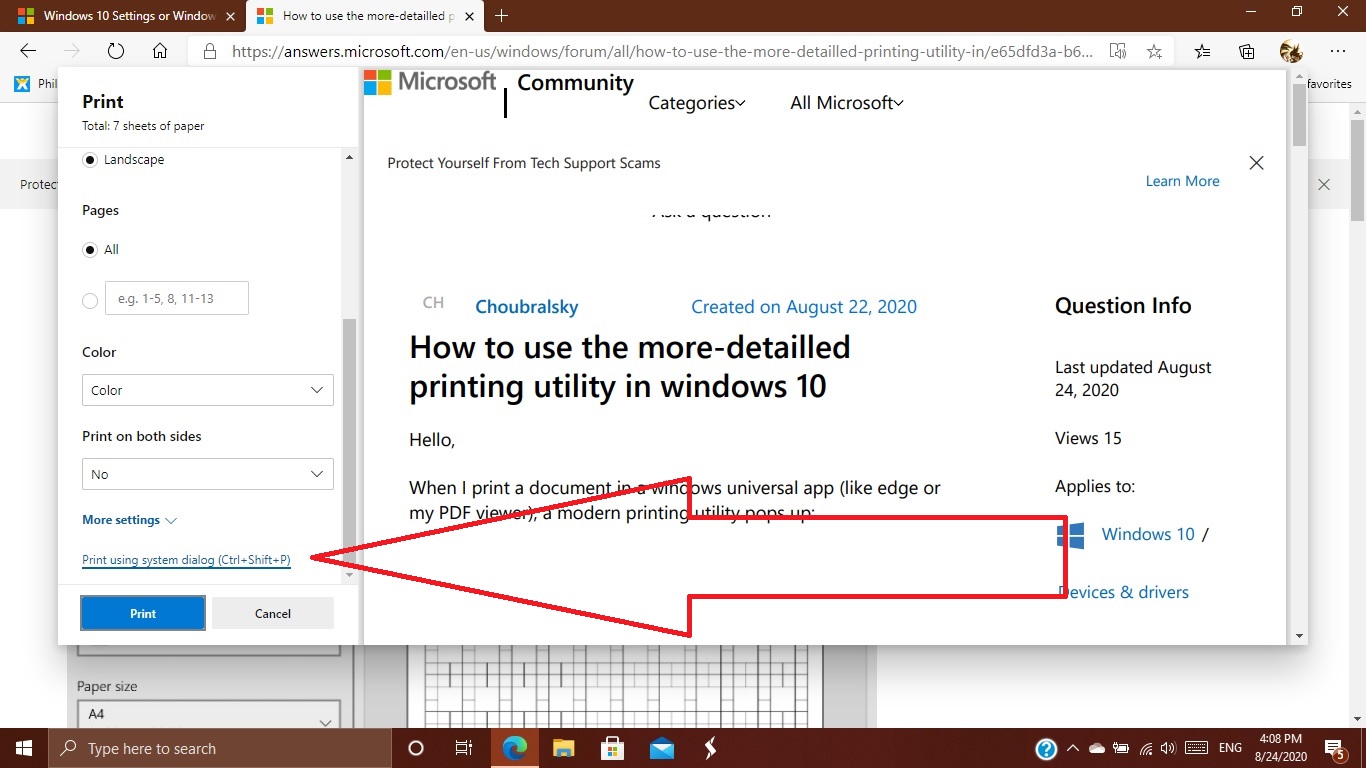Open the Choubralsky author profile link
The height and width of the screenshot is (768, 1366).
[527, 307]
